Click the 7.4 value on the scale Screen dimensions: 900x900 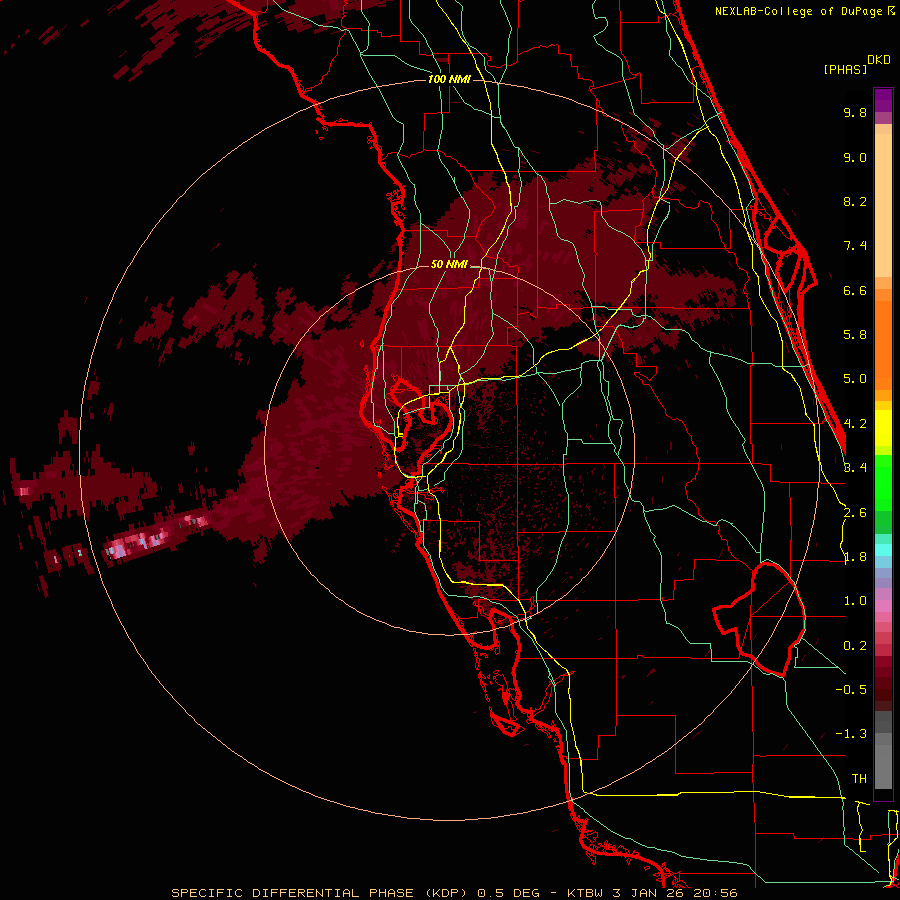click(x=855, y=246)
